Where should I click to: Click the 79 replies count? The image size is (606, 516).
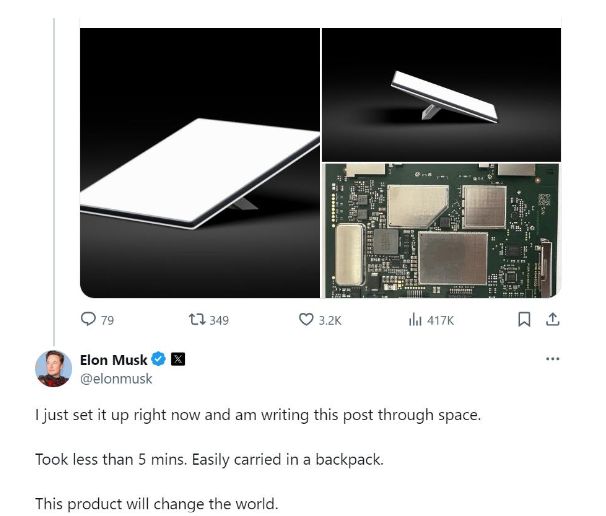(x=108, y=321)
